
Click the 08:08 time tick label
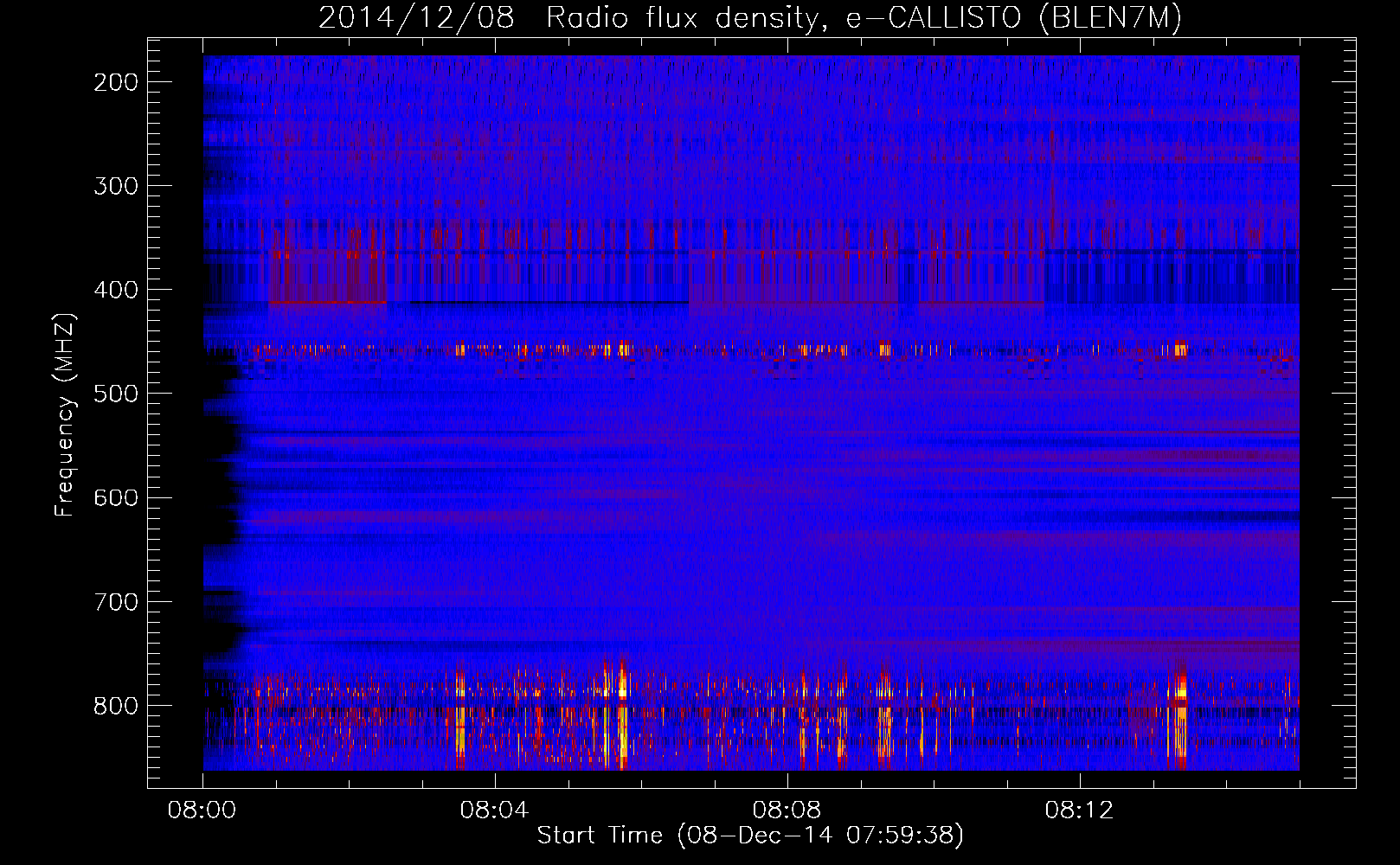click(787, 811)
